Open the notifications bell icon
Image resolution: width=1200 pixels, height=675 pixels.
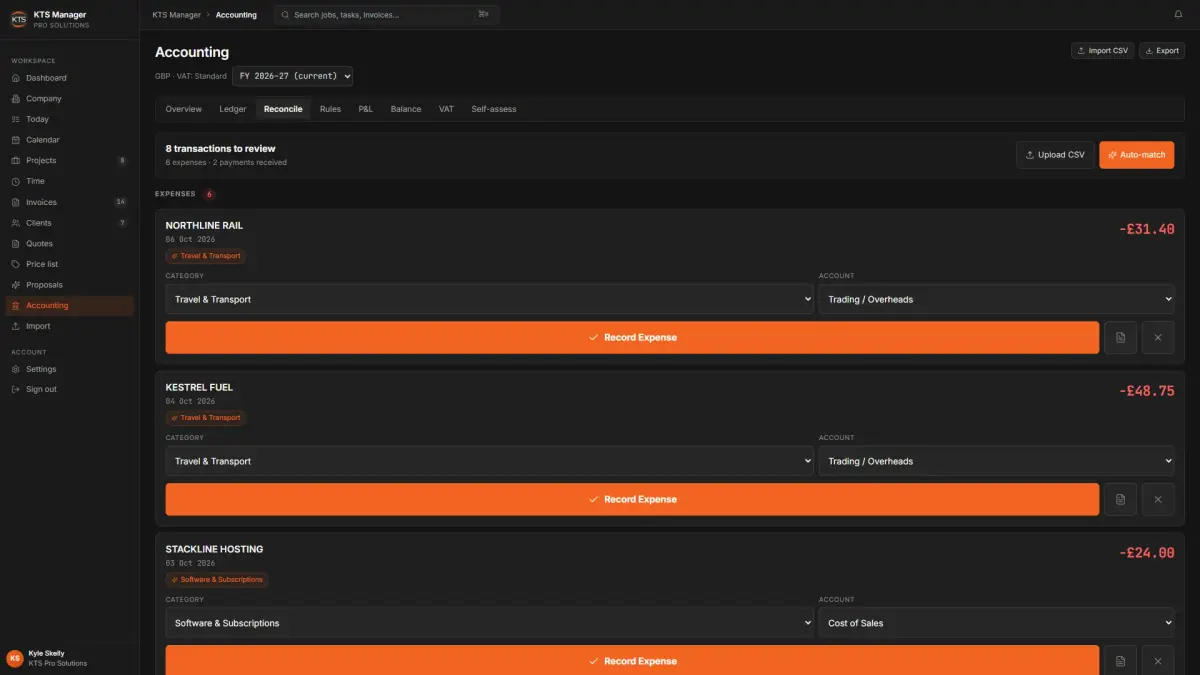tap(1178, 15)
